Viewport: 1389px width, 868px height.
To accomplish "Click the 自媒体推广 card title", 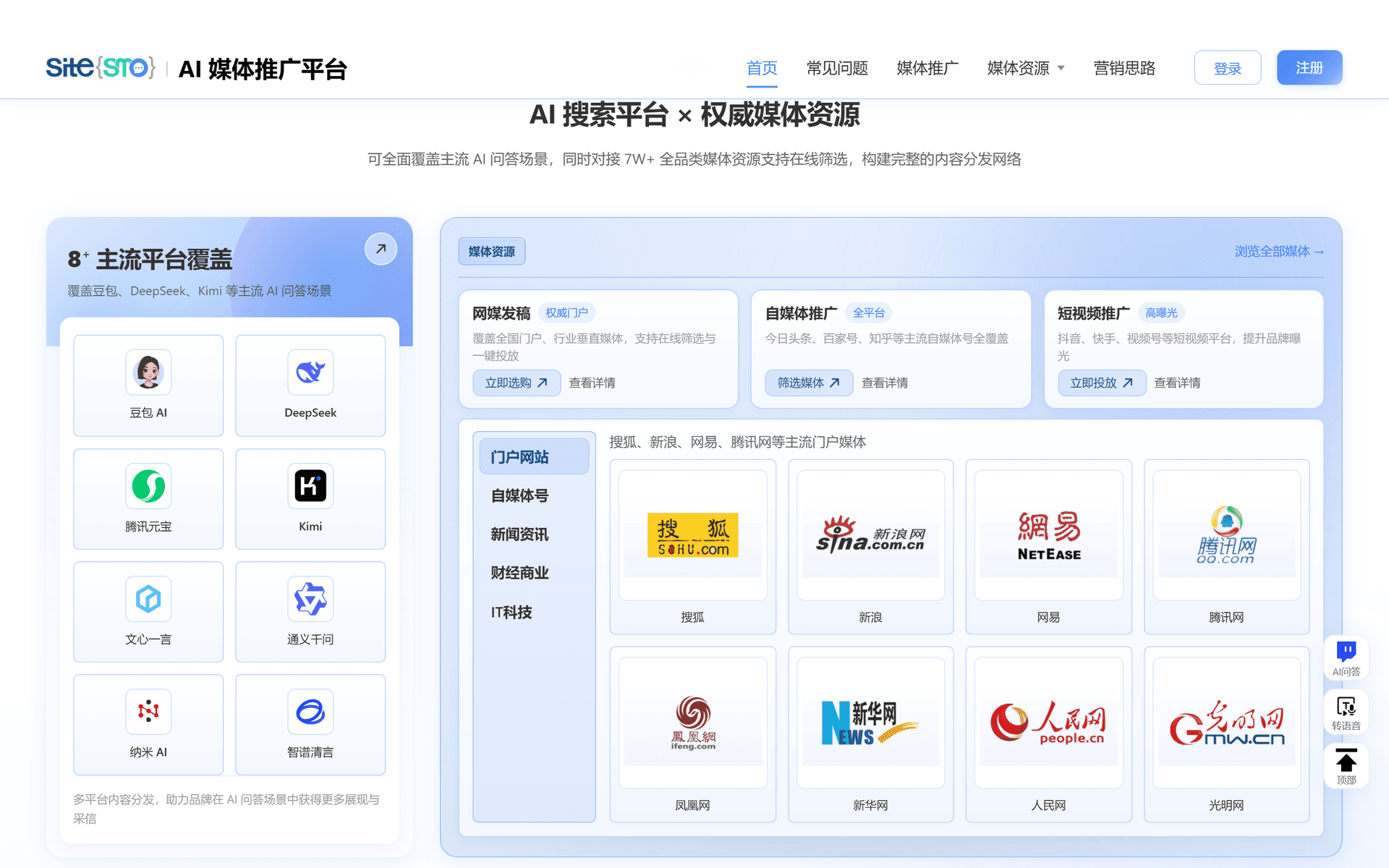I will click(802, 313).
